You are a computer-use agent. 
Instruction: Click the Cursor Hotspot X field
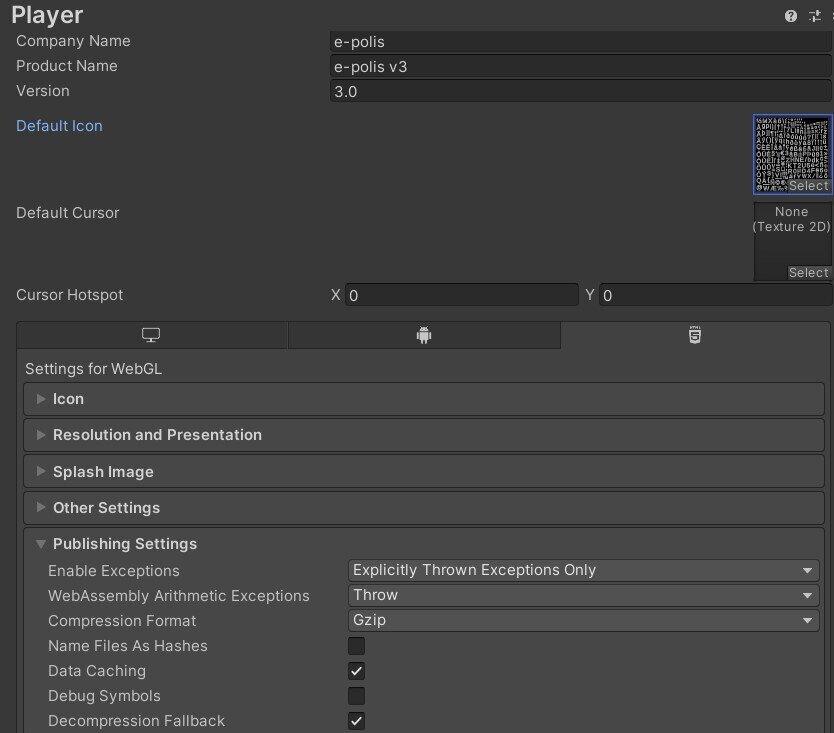tap(462, 295)
